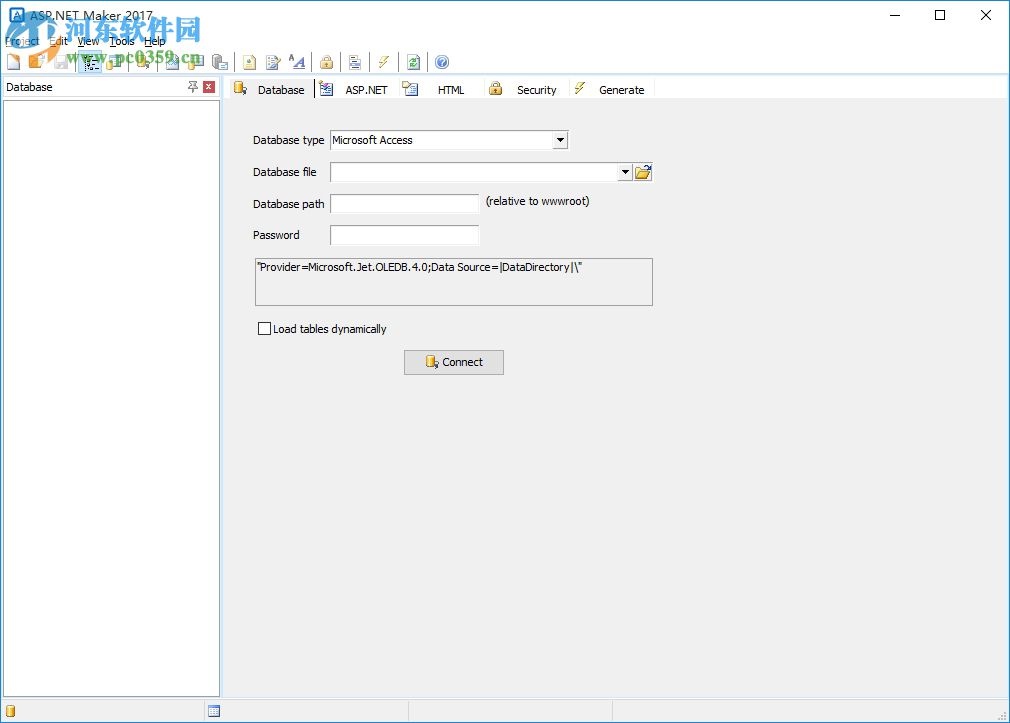Viewport: 1010px width, 723px height.
Task: Open the Tools menu
Action: [x=120, y=41]
